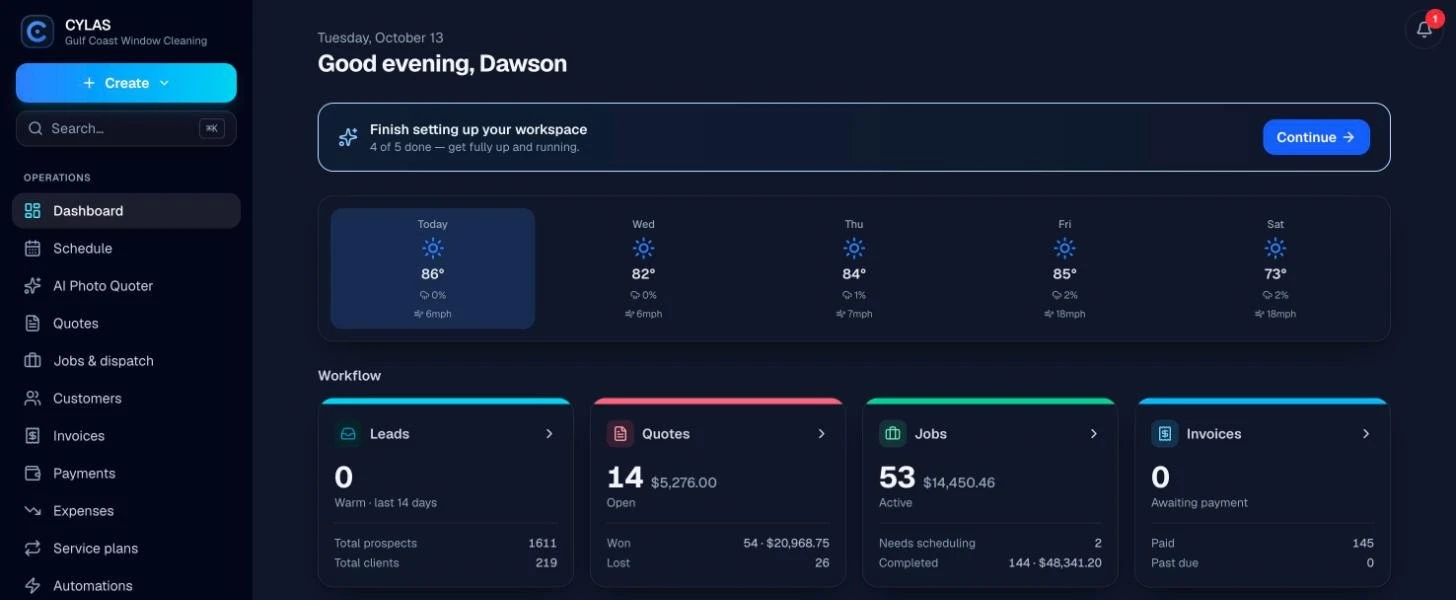Expand the Jobs card chevron
1456x600 pixels.
tap(1093, 434)
